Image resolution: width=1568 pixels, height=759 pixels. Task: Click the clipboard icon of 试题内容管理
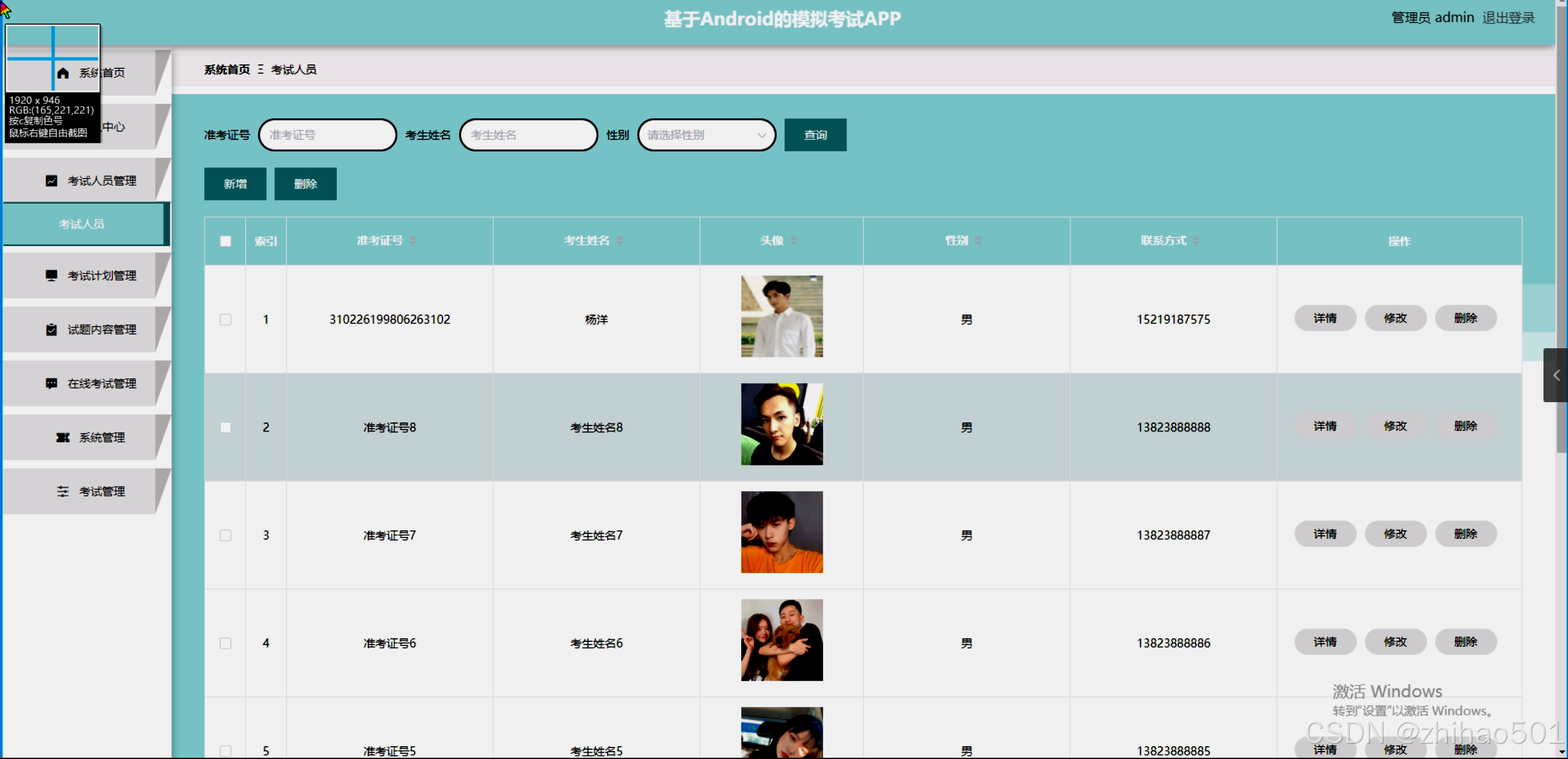click(51, 330)
